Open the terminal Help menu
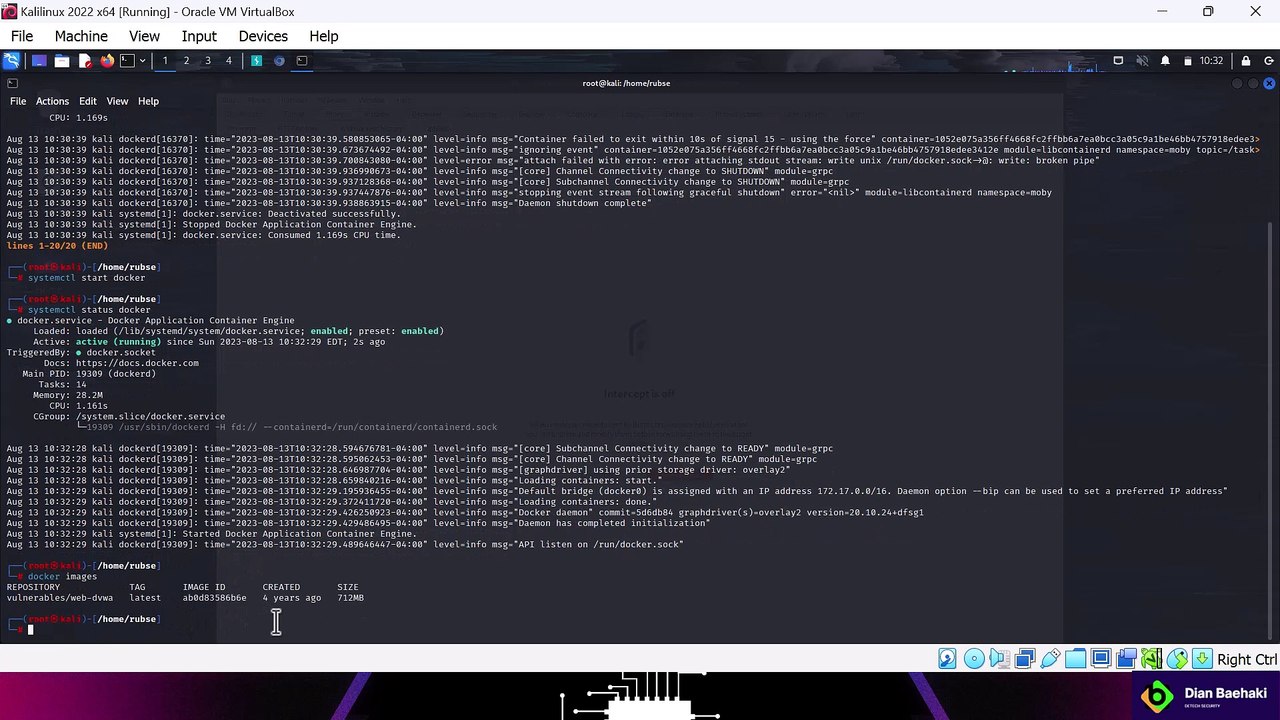The image size is (1280, 720). coord(148,101)
